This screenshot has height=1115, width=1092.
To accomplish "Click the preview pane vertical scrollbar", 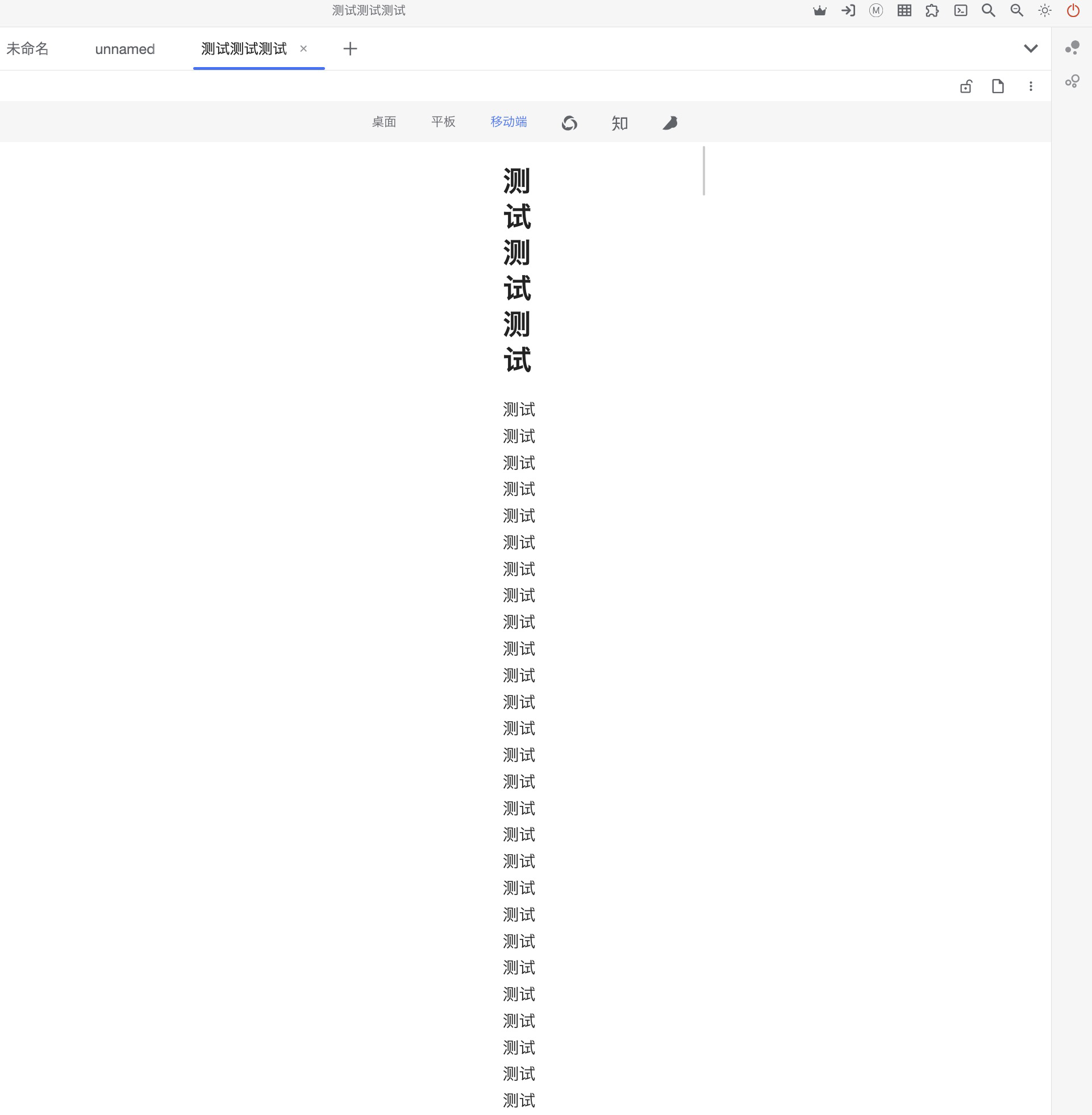I will tap(703, 171).
